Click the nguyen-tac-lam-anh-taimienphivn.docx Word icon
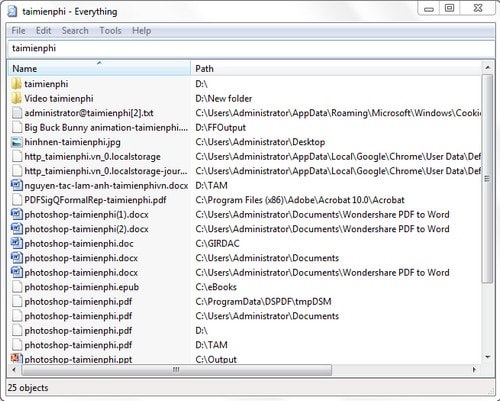This screenshot has height=401, width=500. (17, 185)
